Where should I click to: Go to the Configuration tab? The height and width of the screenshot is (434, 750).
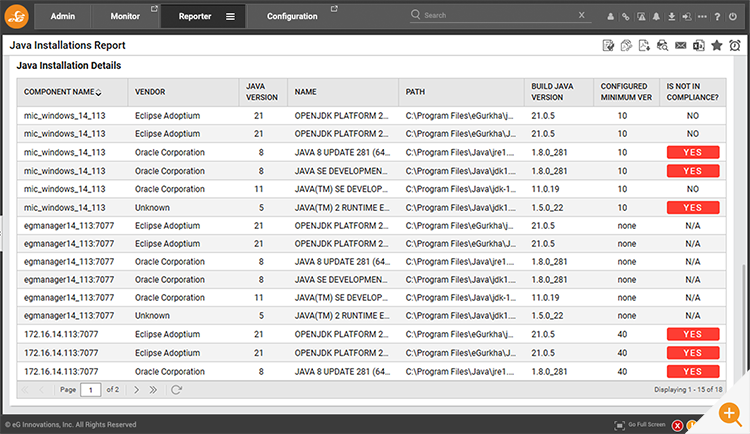[292, 16]
